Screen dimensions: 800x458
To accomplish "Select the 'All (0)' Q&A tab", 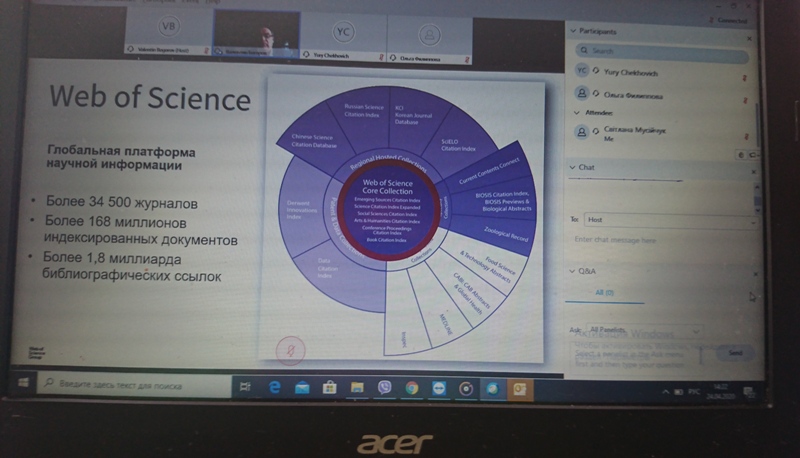I will [605, 293].
